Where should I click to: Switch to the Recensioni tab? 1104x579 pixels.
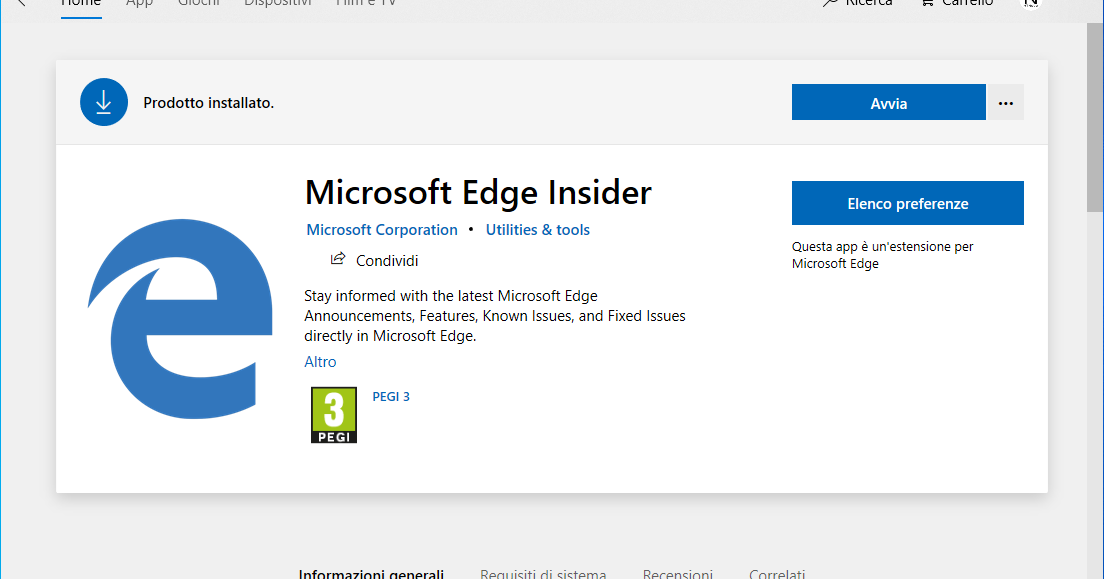pyautogui.click(x=677, y=573)
